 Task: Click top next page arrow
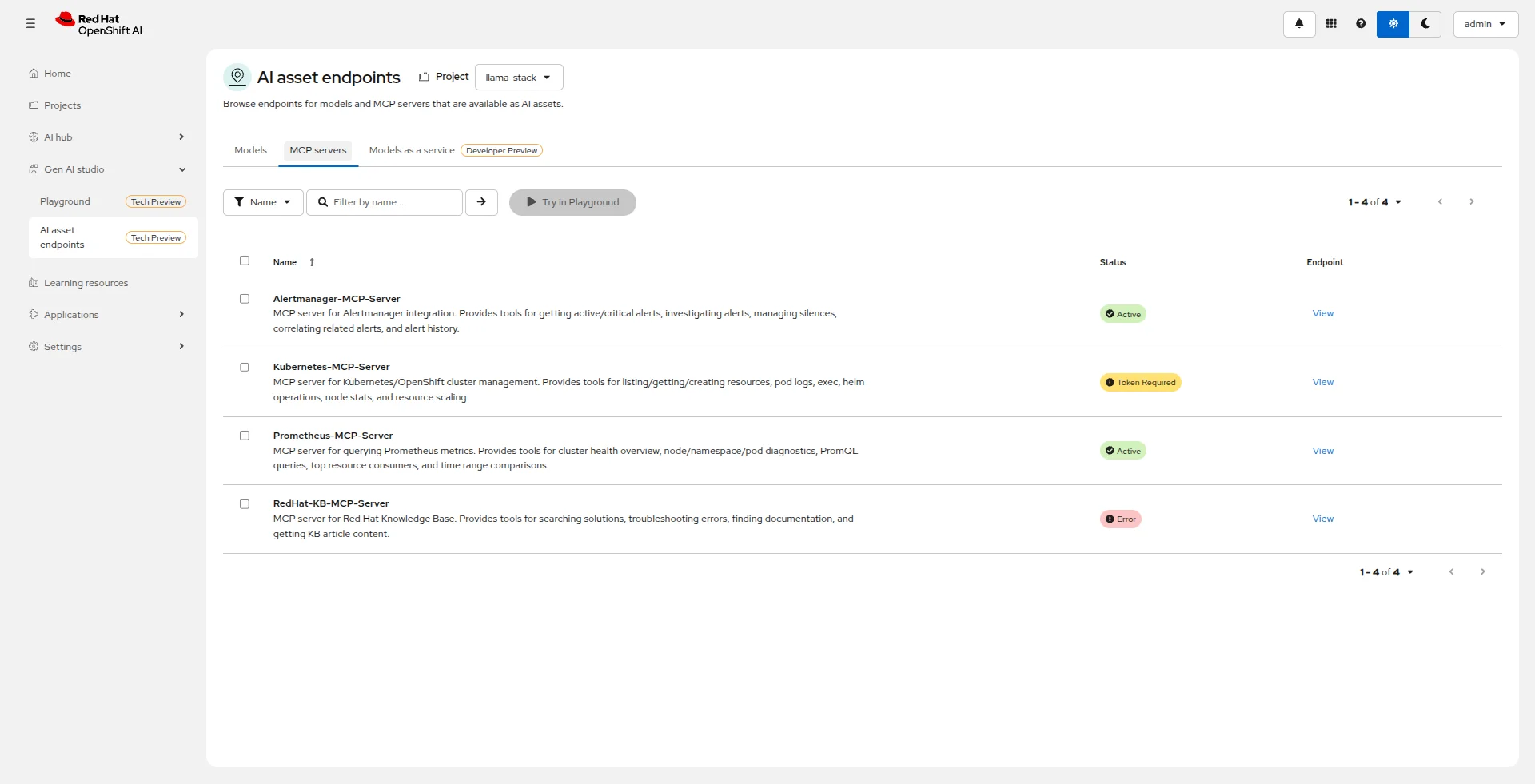[1471, 202]
